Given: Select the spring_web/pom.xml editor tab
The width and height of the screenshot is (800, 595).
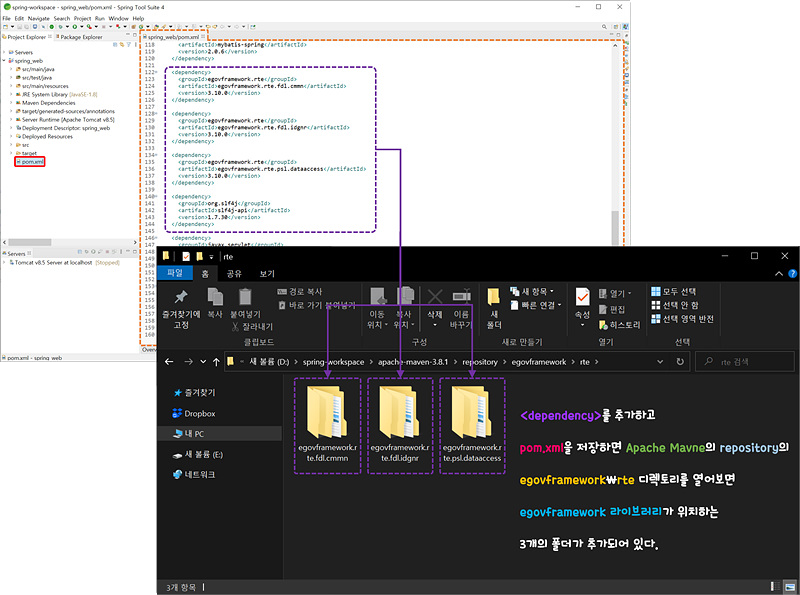Looking at the screenshot, I should point(173,37).
